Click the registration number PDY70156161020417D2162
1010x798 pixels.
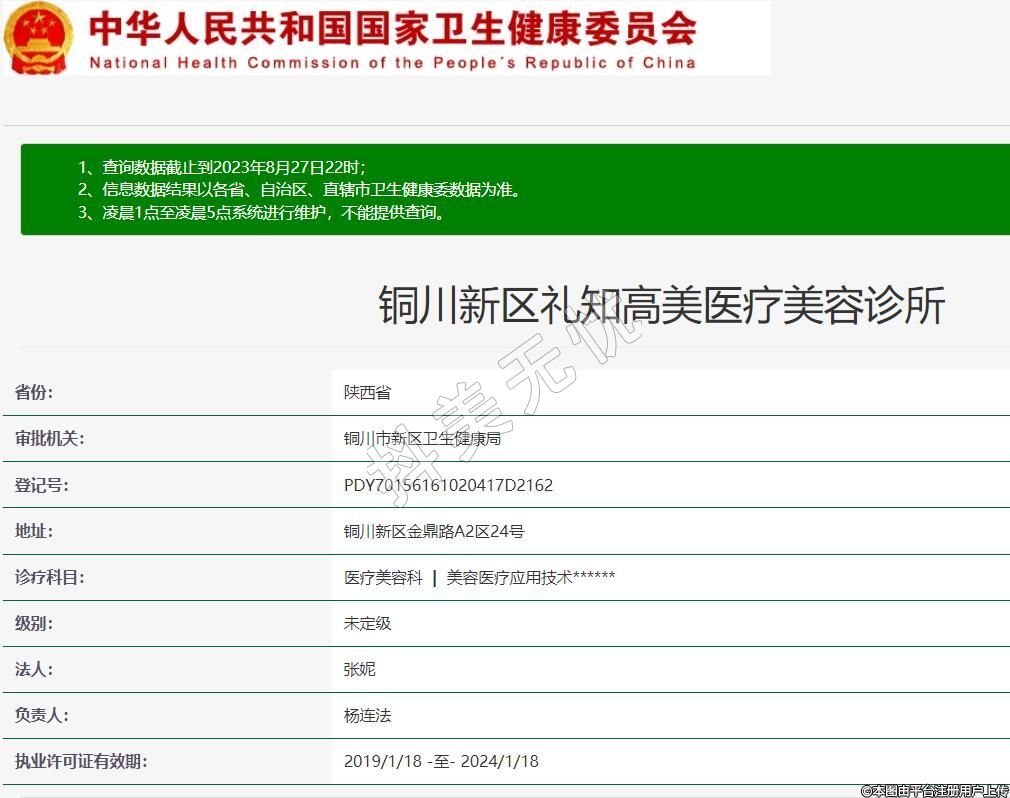tap(448, 485)
